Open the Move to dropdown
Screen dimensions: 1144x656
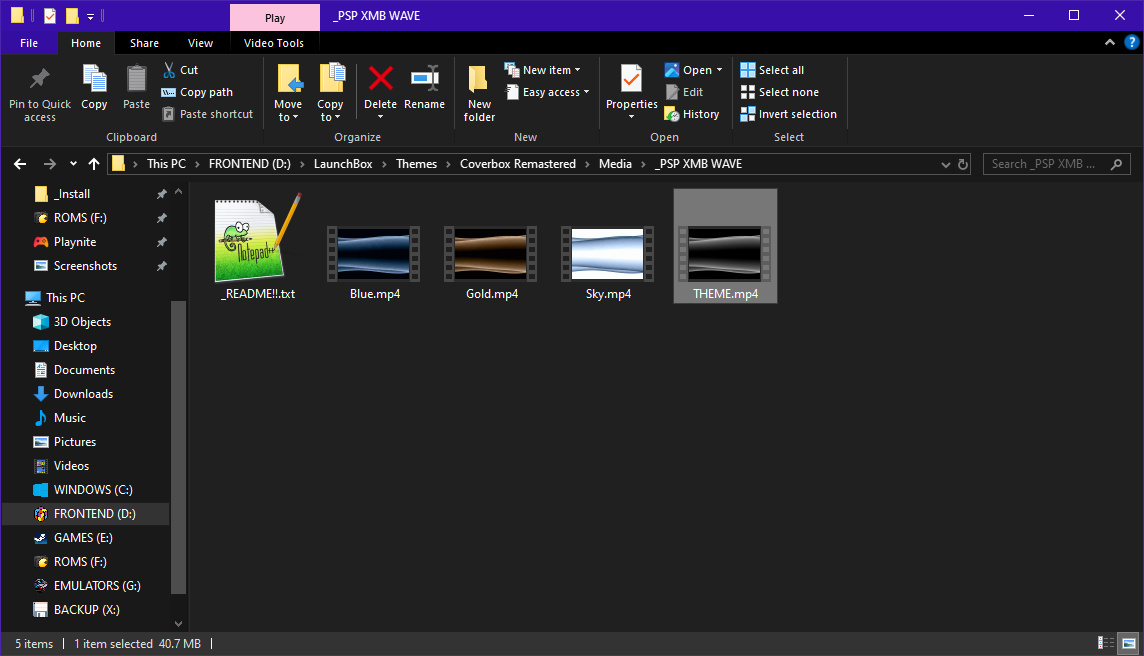point(288,93)
